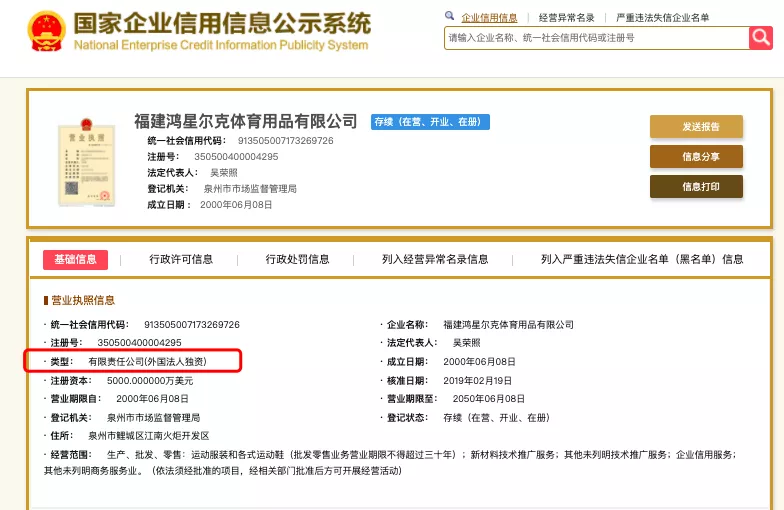
Task: Click the 企业名称 value in license info
Action: [x=508, y=324]
